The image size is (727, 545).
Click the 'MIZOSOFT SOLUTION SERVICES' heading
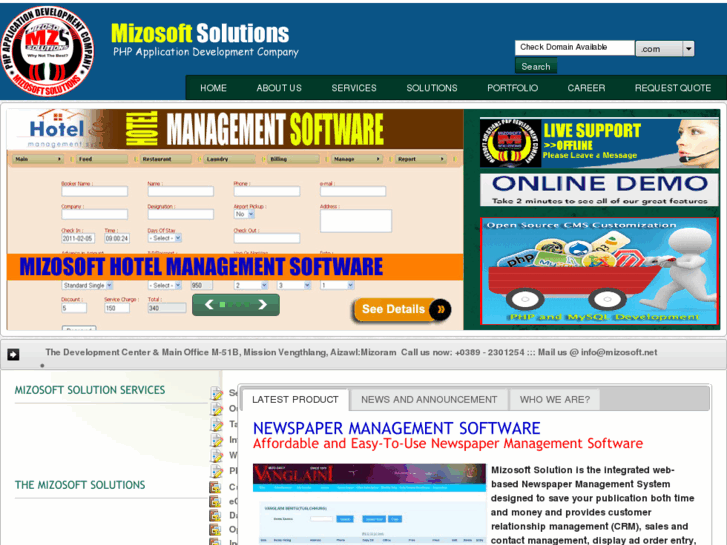click(x=89, y=390)
